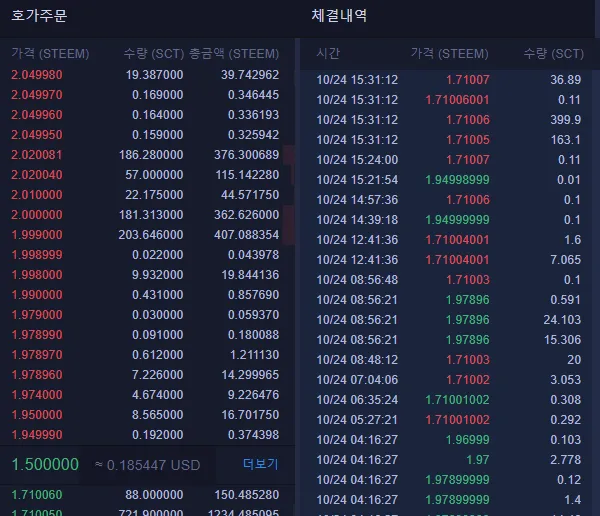
Task: Click 수량 (SCT) header in trade history
Action: [554, 54]
